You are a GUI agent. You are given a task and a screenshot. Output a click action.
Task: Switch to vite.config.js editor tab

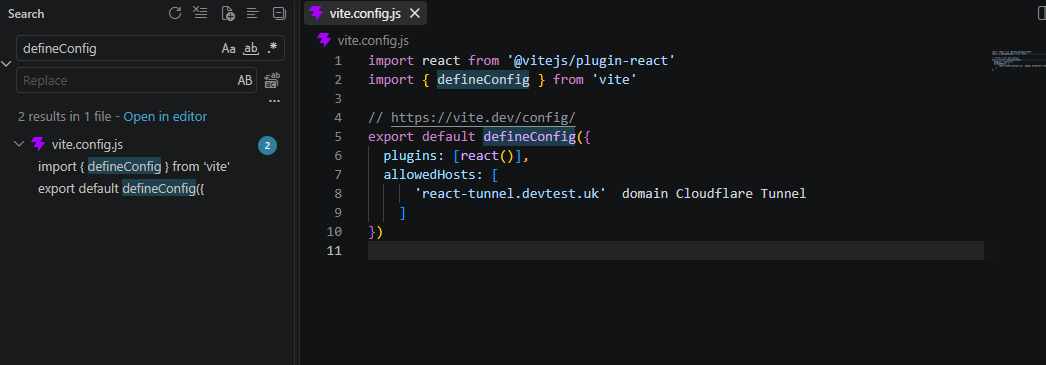click(x=365, y=13)
